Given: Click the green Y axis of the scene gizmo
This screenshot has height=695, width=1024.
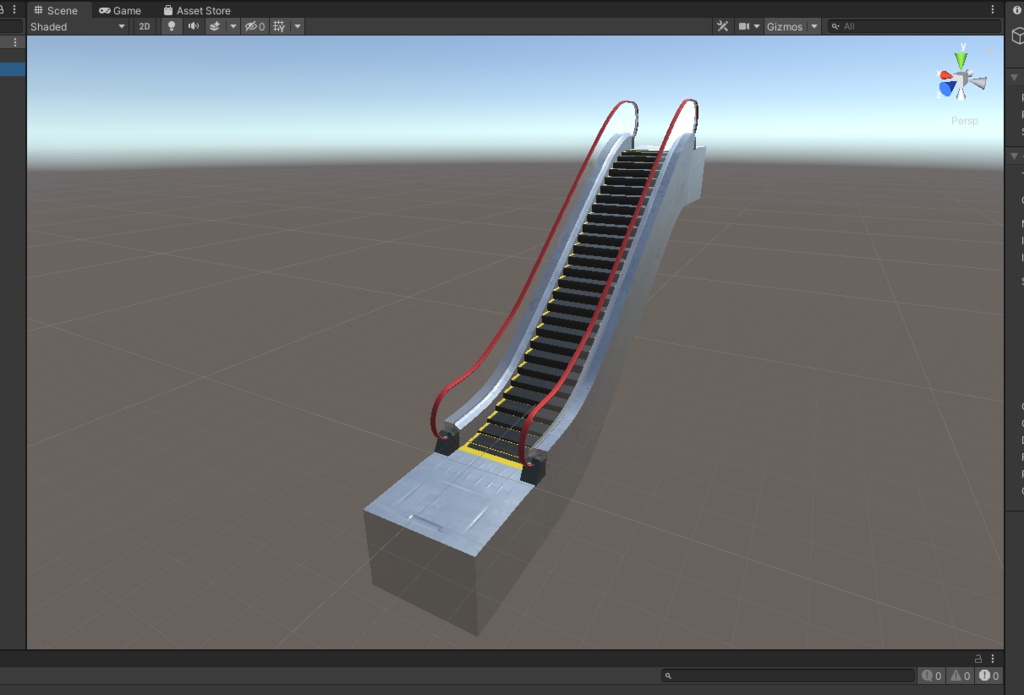Looking at the screenshot, I should pos(961,56).
